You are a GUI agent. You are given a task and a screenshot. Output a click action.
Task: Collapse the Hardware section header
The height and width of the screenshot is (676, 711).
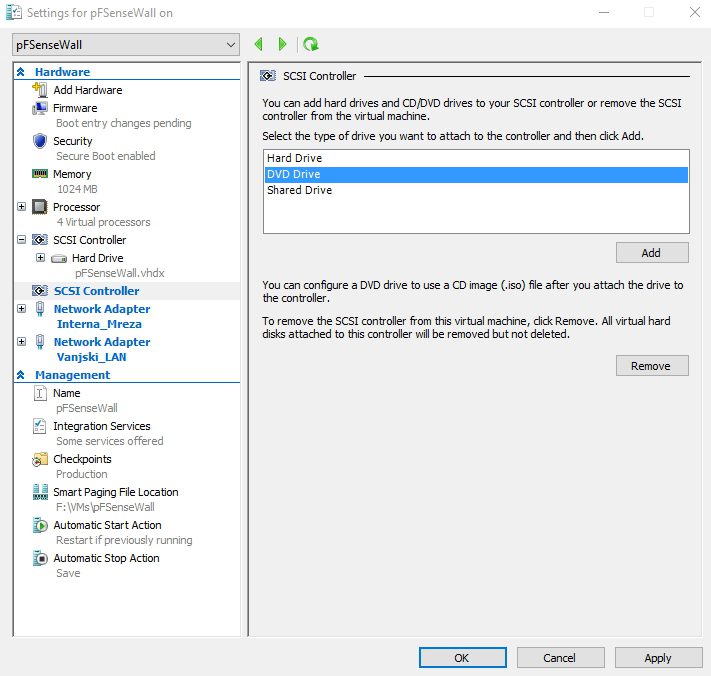pyautogui.click(x=21, y=72)
